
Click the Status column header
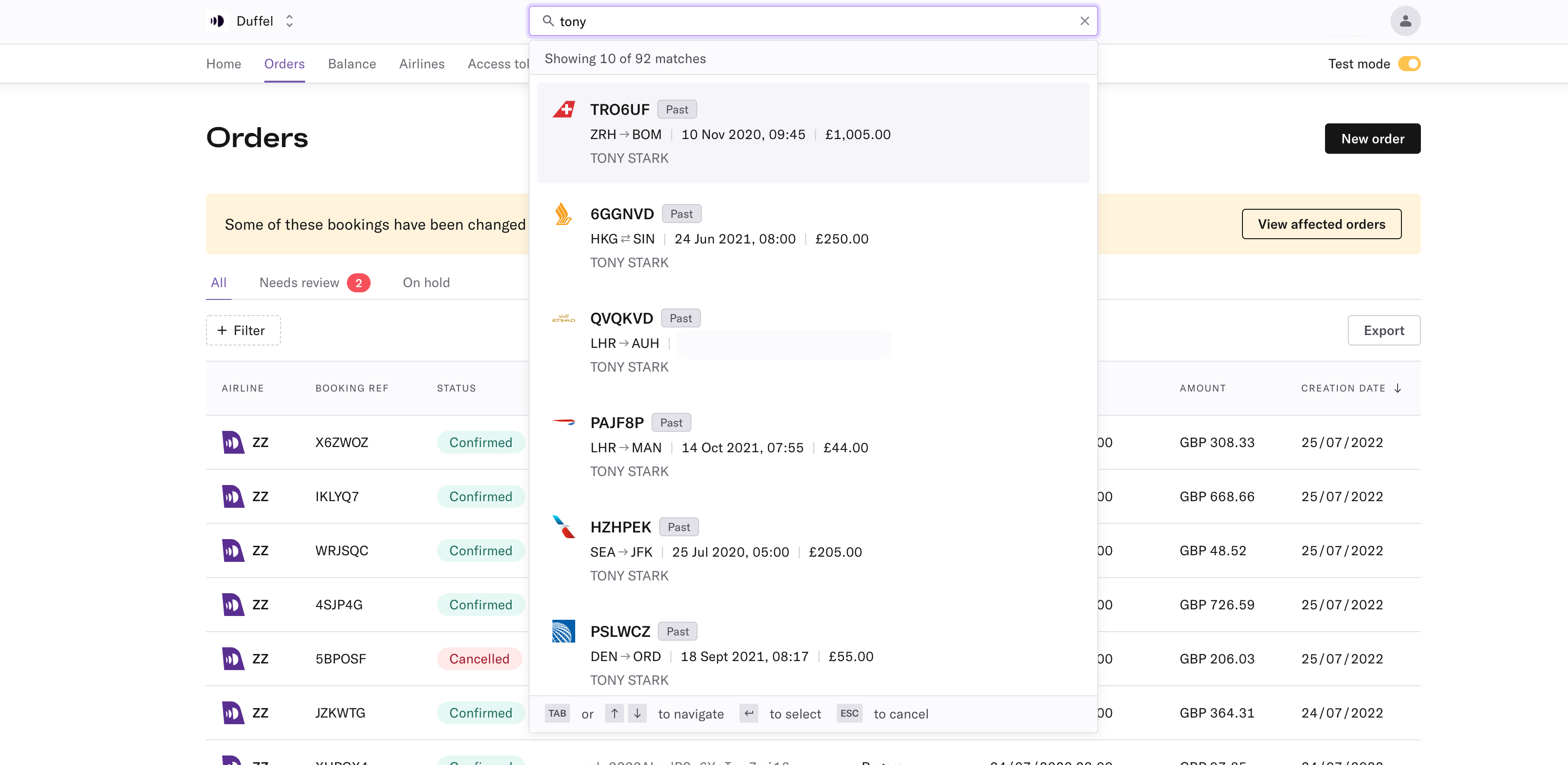(457, 388)
